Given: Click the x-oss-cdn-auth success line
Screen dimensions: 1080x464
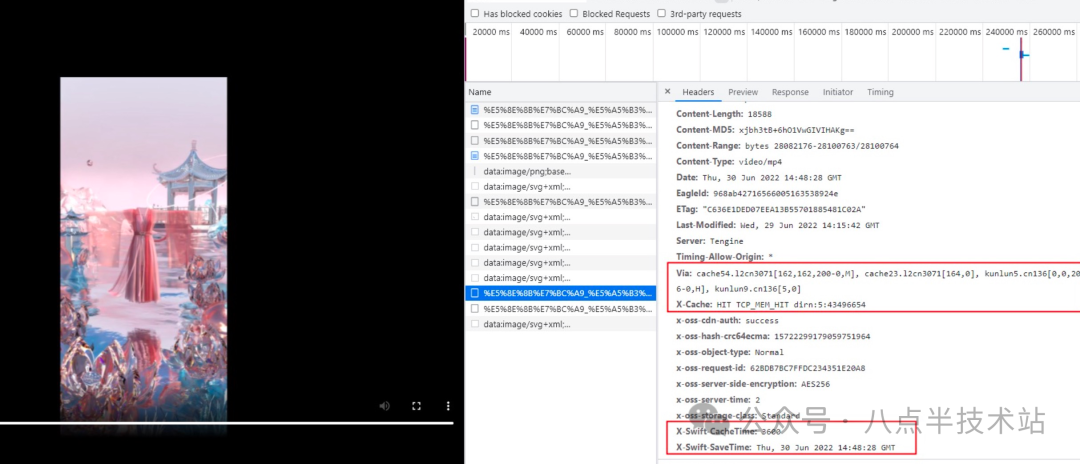Looking at the screenshot, I should pos(727,320).
